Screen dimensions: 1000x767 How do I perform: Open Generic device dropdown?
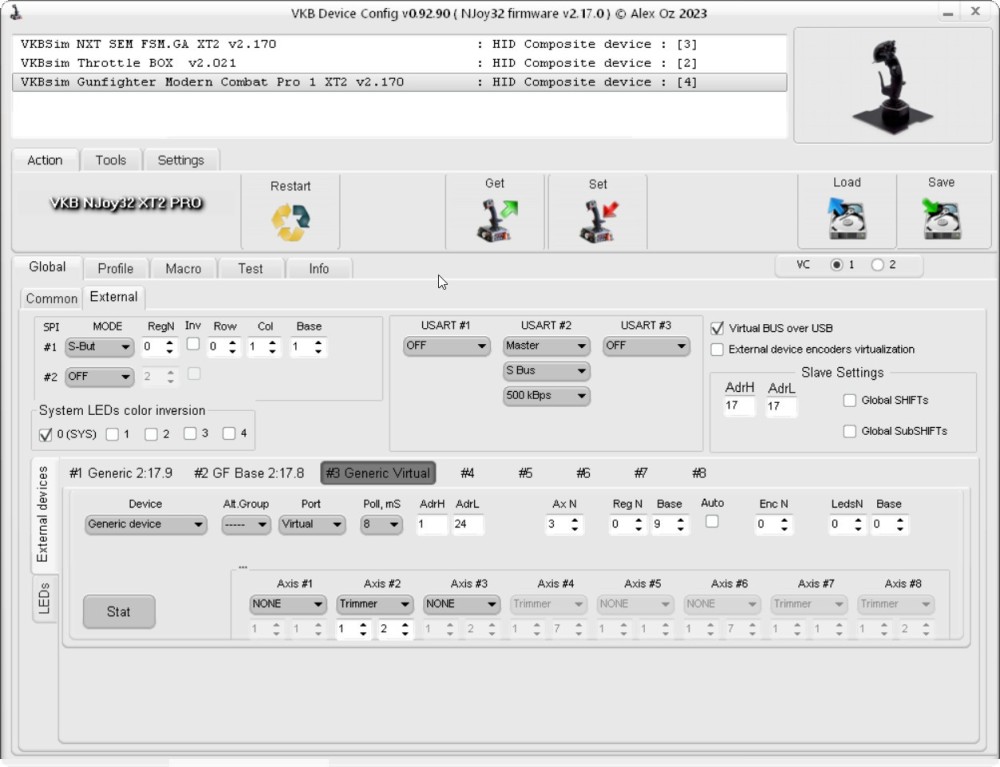point(145,524)
